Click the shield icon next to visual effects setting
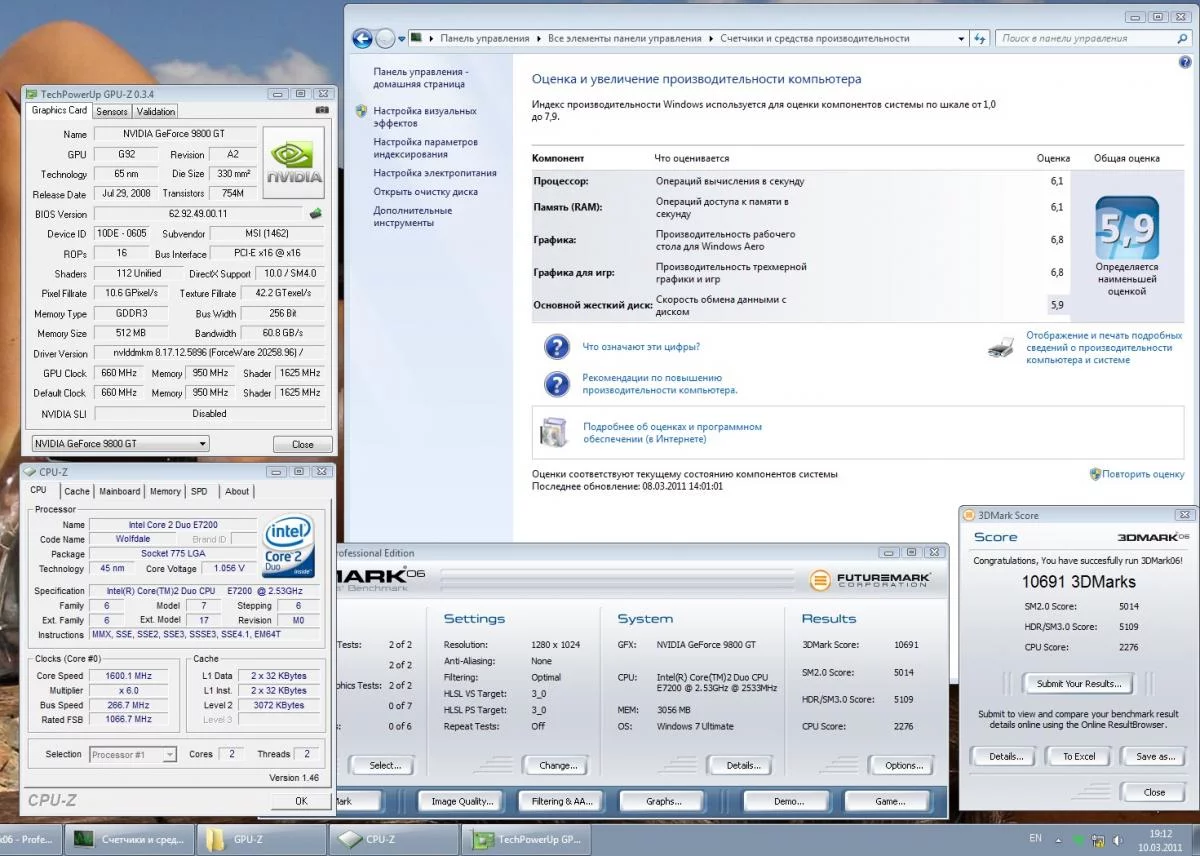1200x856 pixels. (361, 111)
